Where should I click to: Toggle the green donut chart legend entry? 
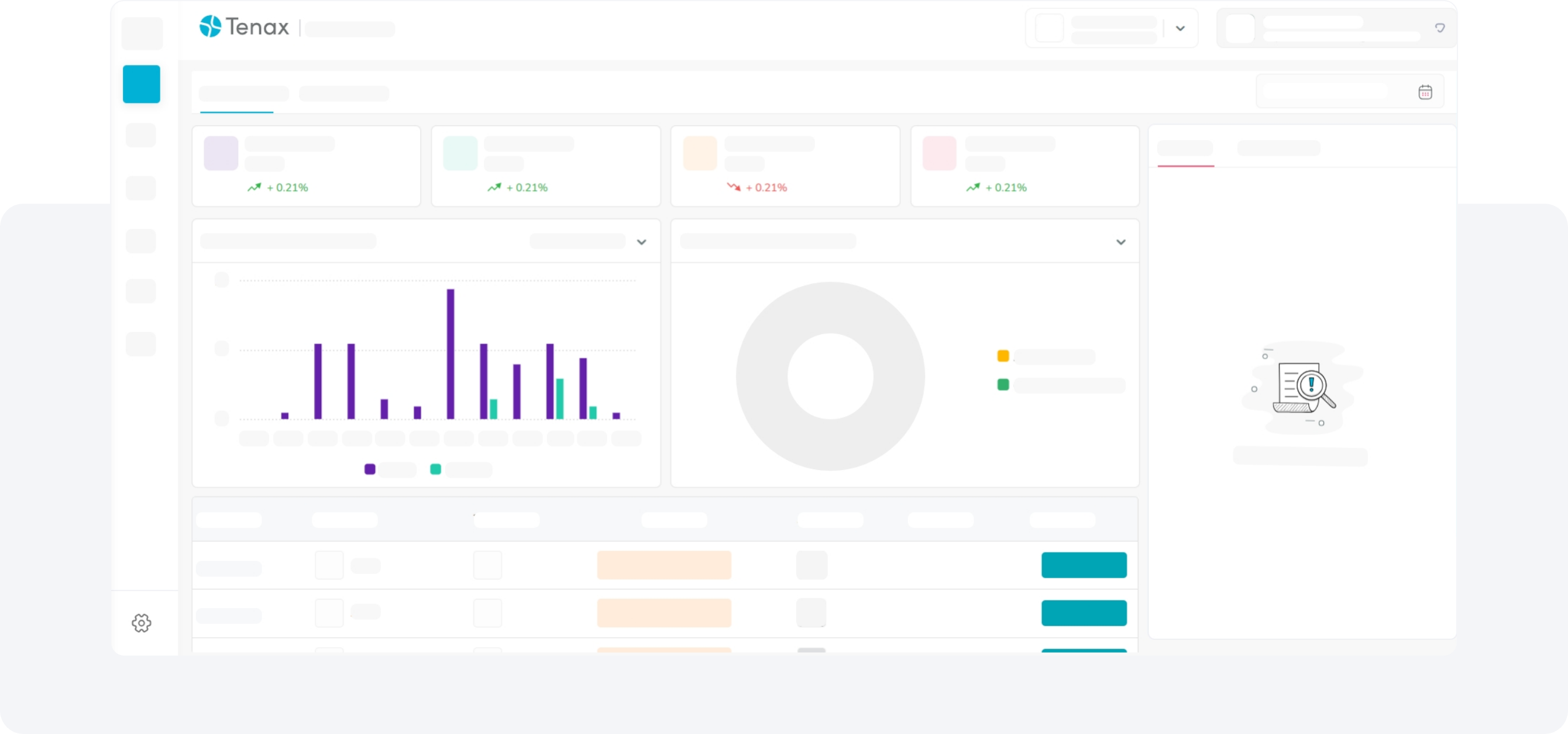pyautogui.click(x=1003, y=385)
